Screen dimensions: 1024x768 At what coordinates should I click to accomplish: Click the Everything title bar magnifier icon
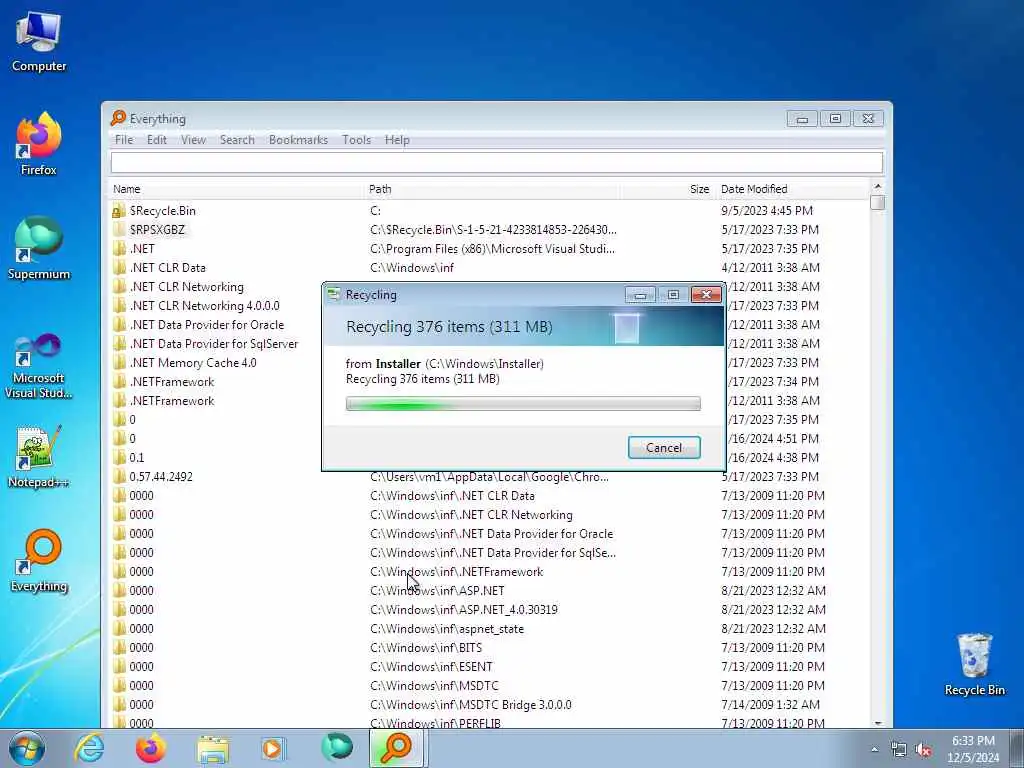click(118, 118)
